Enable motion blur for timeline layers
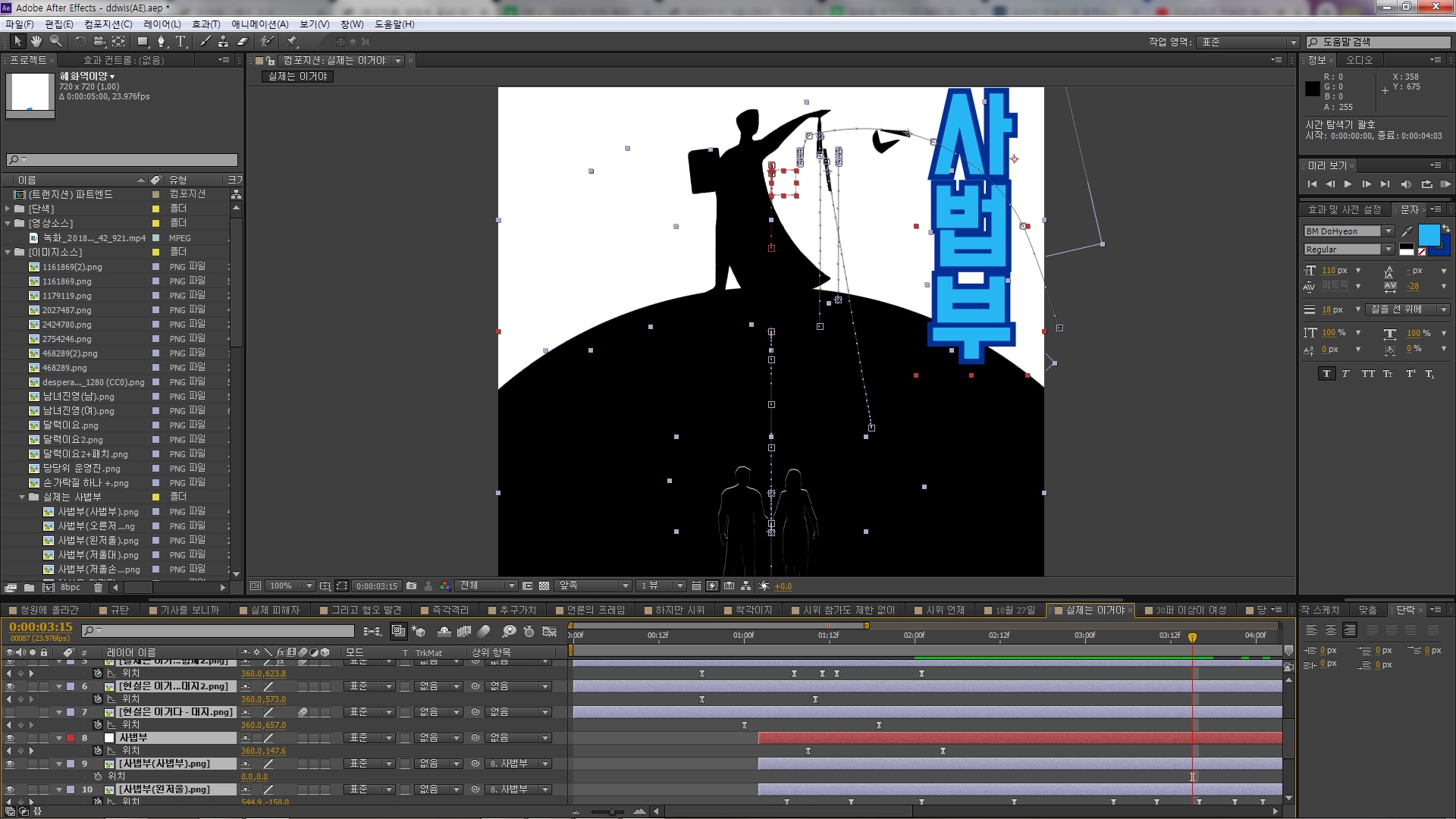 coord(484,631)
